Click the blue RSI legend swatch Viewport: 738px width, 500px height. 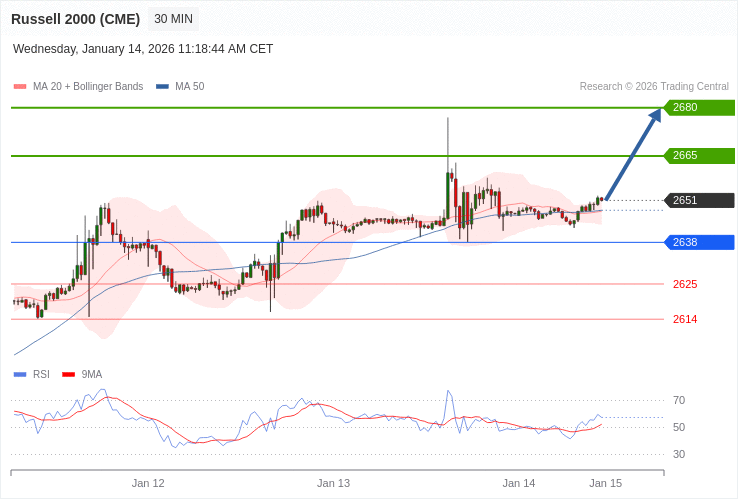pos(20,375)
